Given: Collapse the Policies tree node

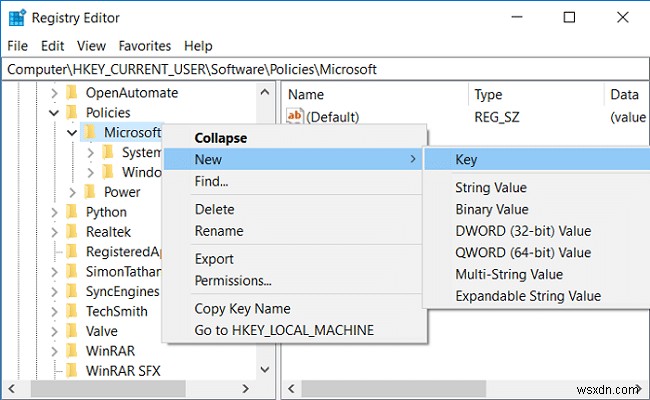Looking at the screenshot, I should 55,113.
